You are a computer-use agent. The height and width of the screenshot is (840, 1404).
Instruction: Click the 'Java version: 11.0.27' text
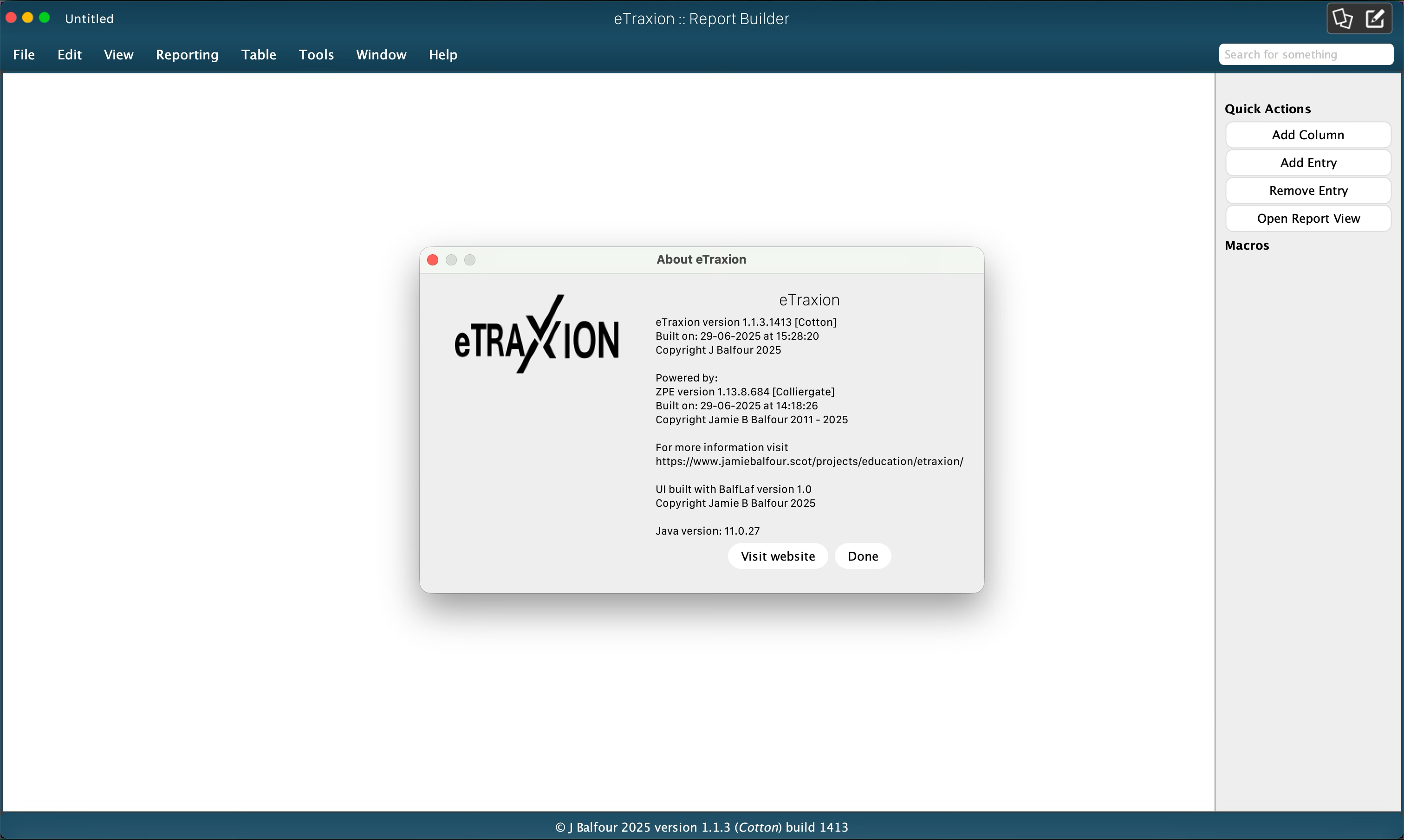708,531
